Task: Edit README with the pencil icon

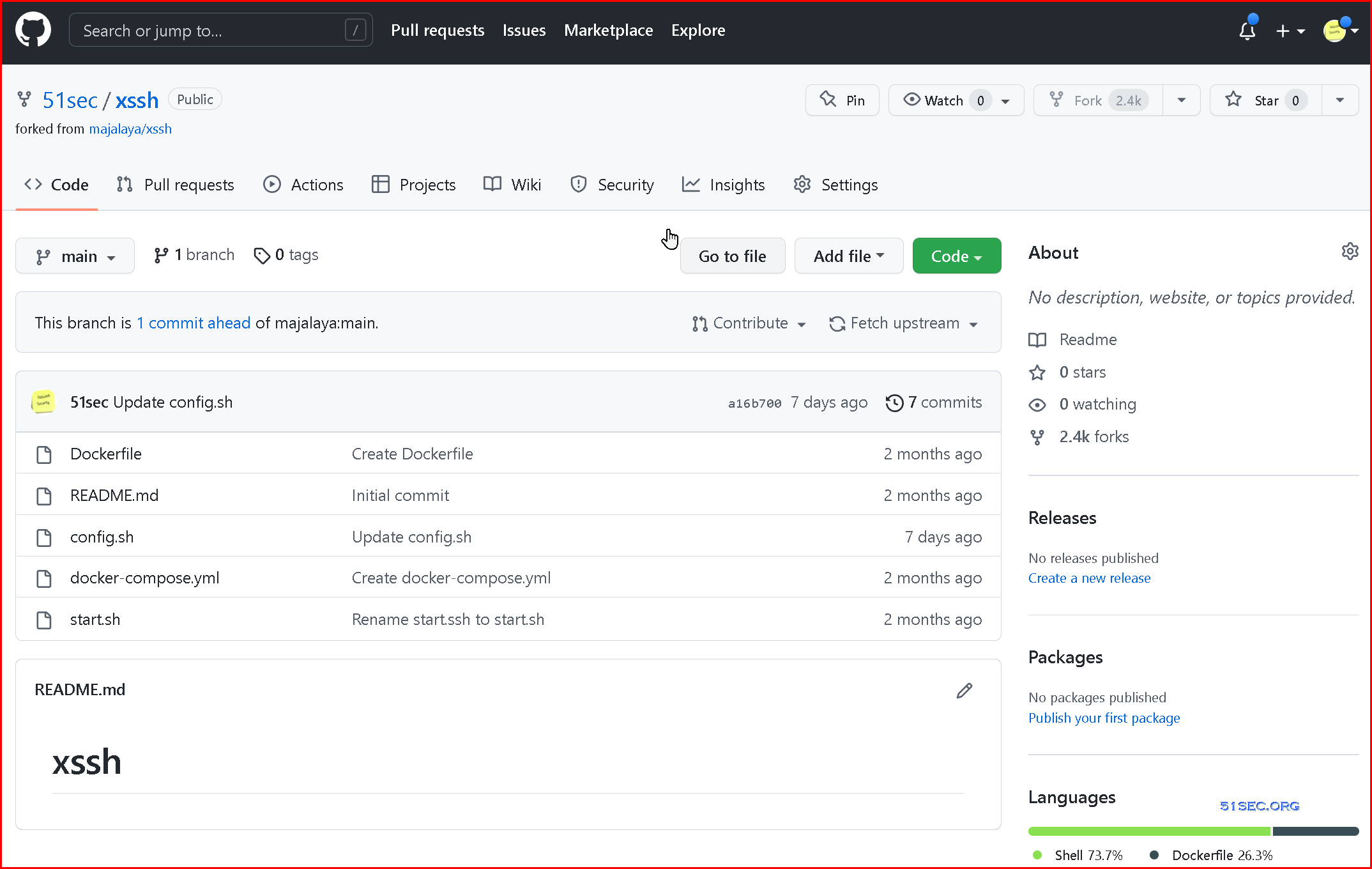Action: click(964, 690)
